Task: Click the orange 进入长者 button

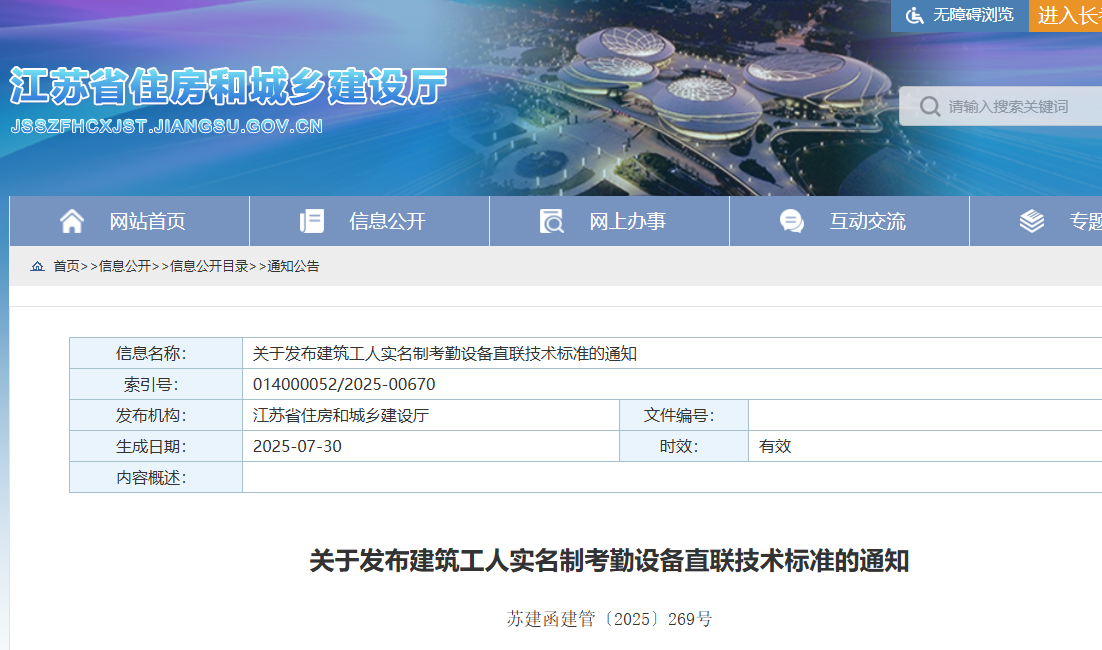Action: pos(1069,15)
